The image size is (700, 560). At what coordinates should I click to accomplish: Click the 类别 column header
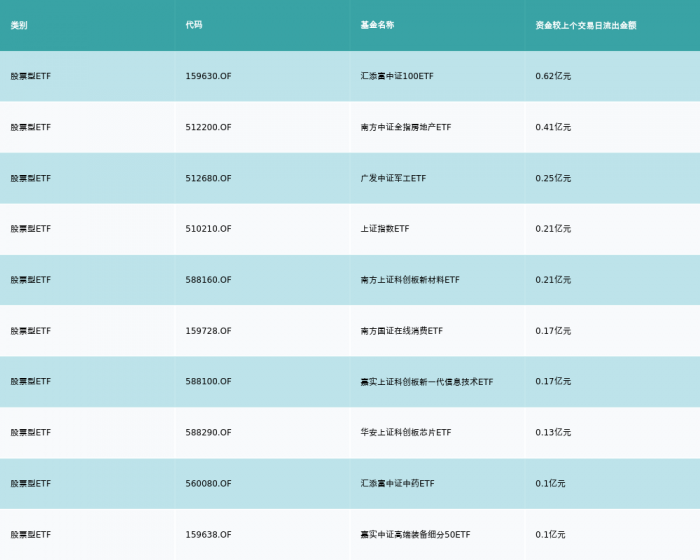tap(19, 25)
